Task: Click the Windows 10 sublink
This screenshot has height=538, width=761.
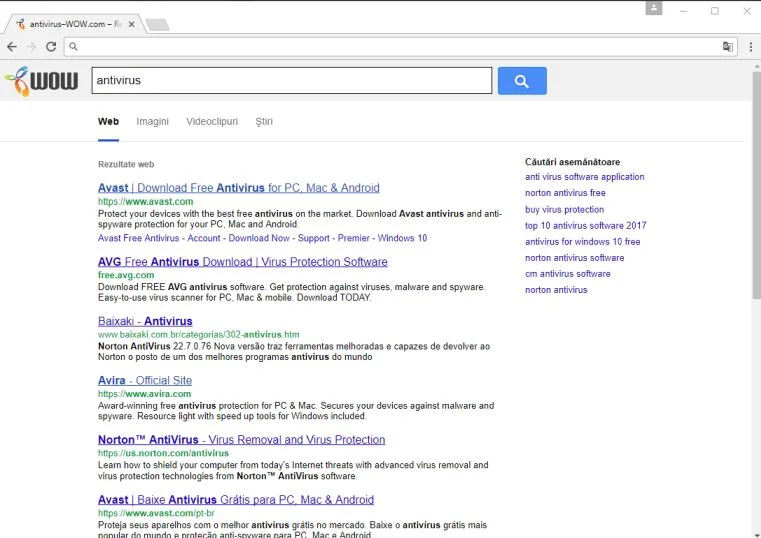Action: [402, 238]
